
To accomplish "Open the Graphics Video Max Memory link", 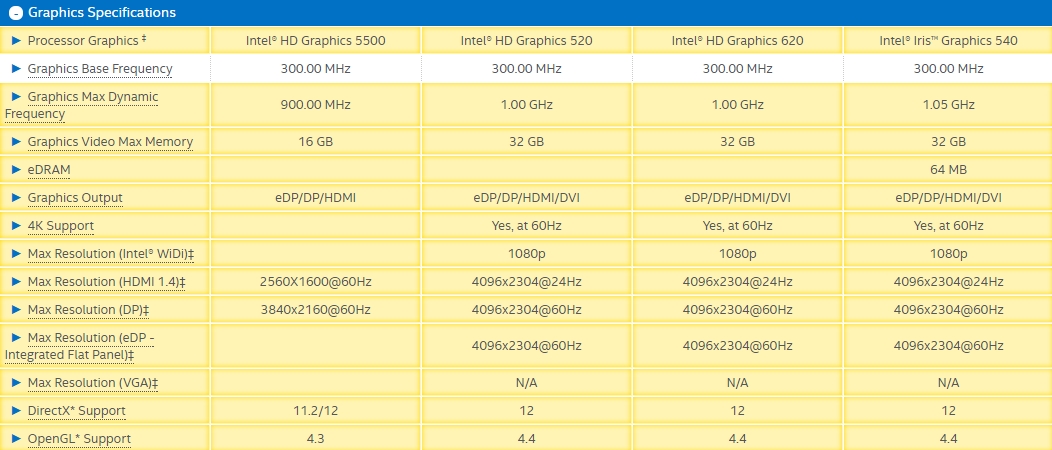I will point(110,142).
